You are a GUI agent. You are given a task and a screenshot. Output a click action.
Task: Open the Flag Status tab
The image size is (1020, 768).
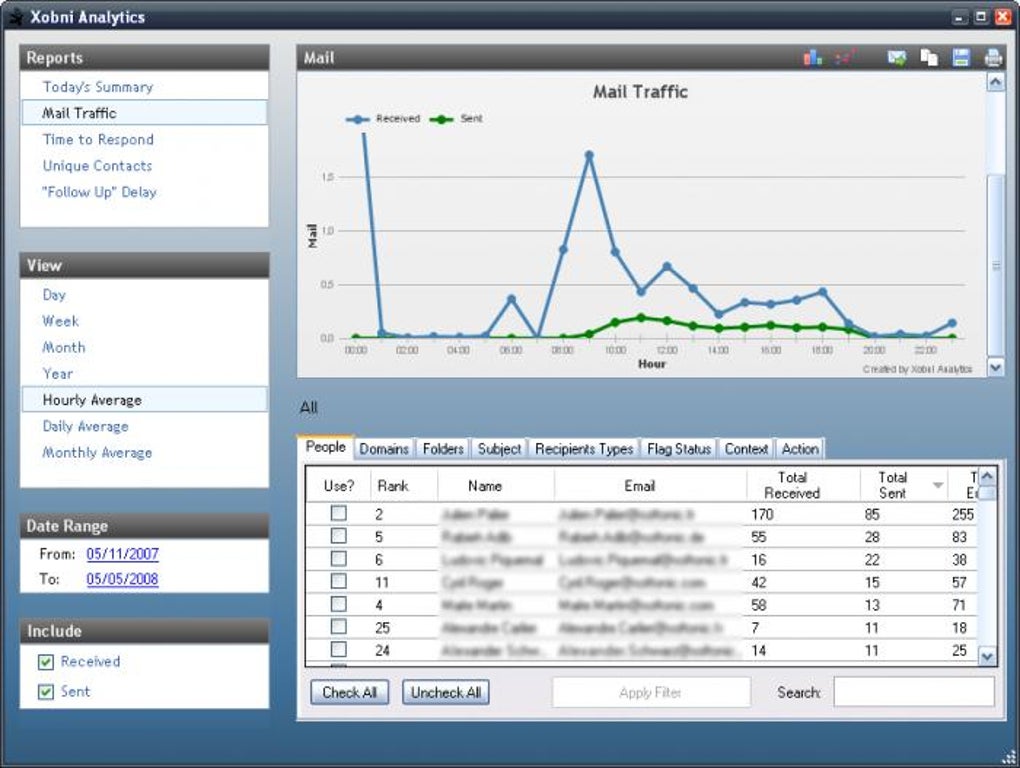(679, 449)
